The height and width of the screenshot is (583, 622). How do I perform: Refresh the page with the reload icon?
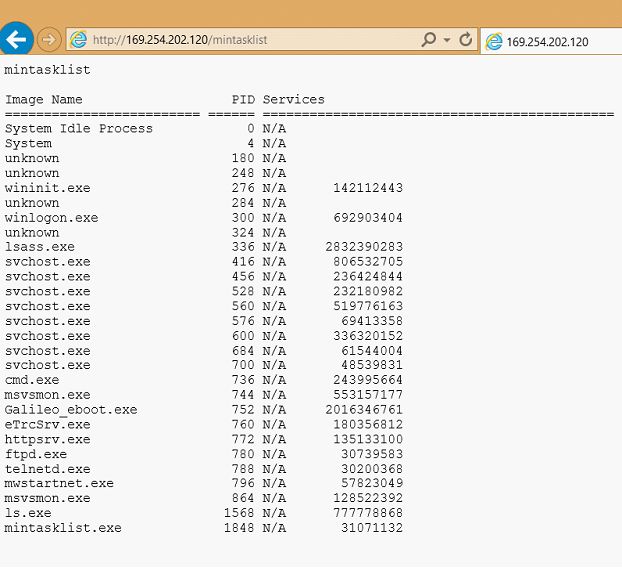coord(466,39)
